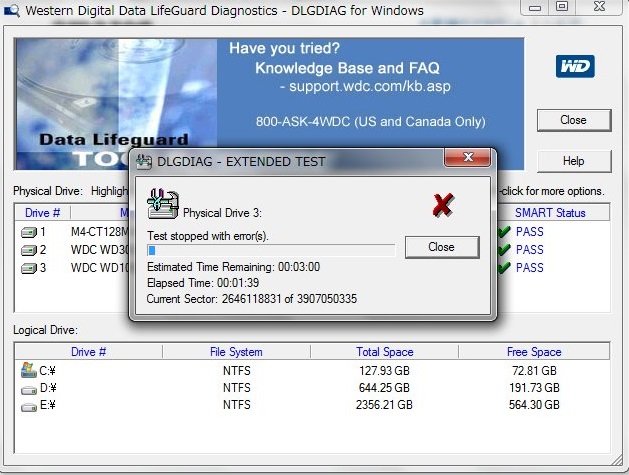Click the 191.73 GB free space value
The width and height of the screenshot is (629, 475).
point(534,388)
